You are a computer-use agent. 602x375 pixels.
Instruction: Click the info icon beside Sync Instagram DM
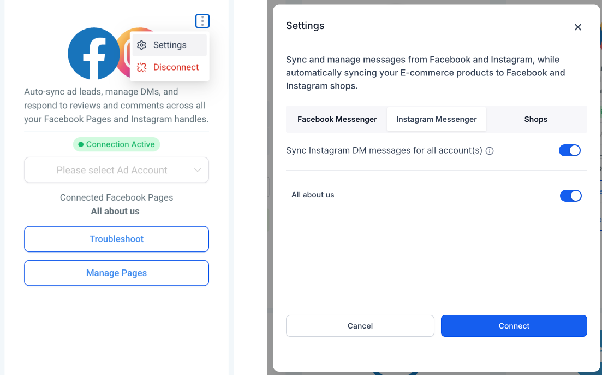tap(490, 151)
